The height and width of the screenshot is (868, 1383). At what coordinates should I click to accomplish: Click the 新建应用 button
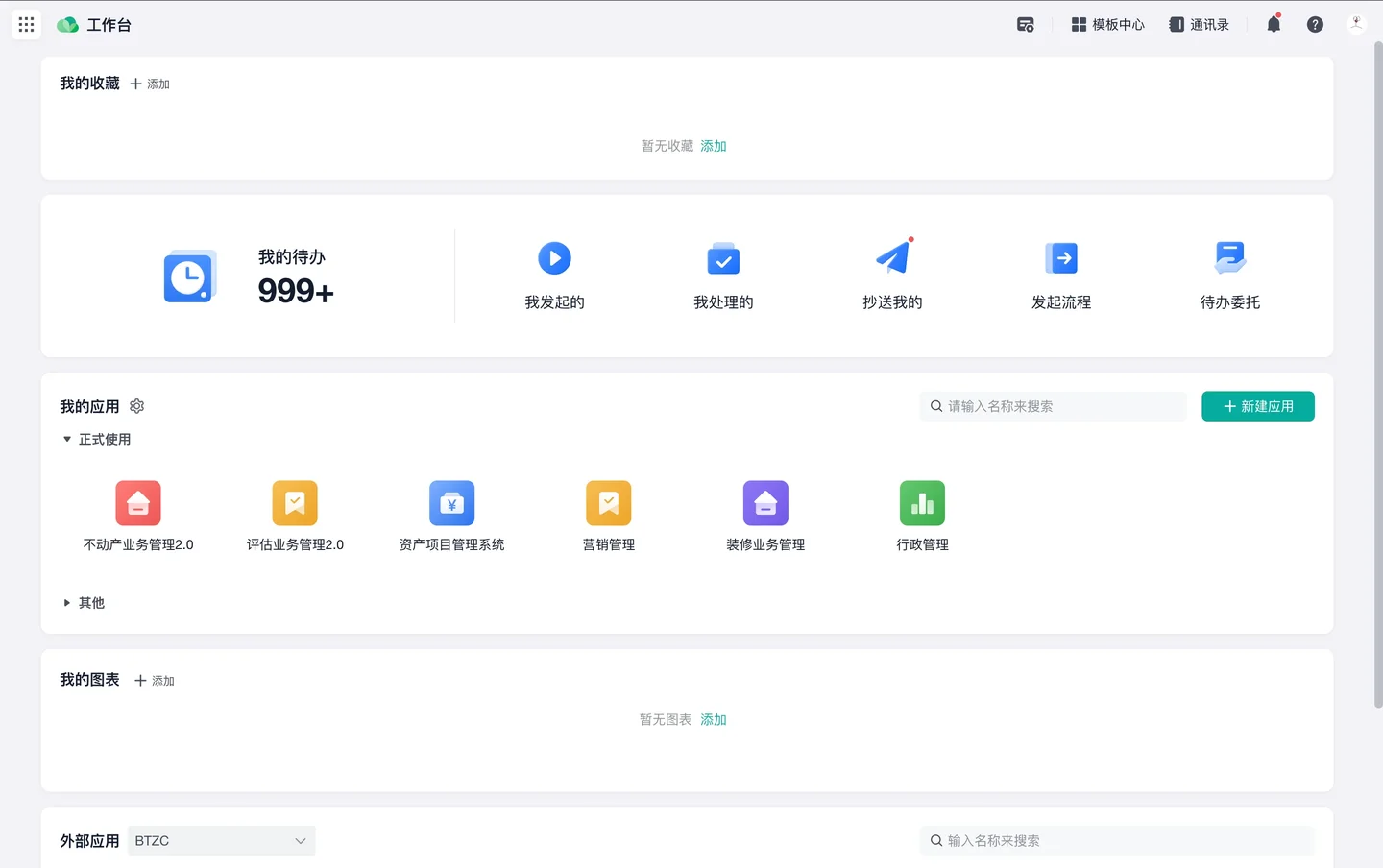[1257, 406]
